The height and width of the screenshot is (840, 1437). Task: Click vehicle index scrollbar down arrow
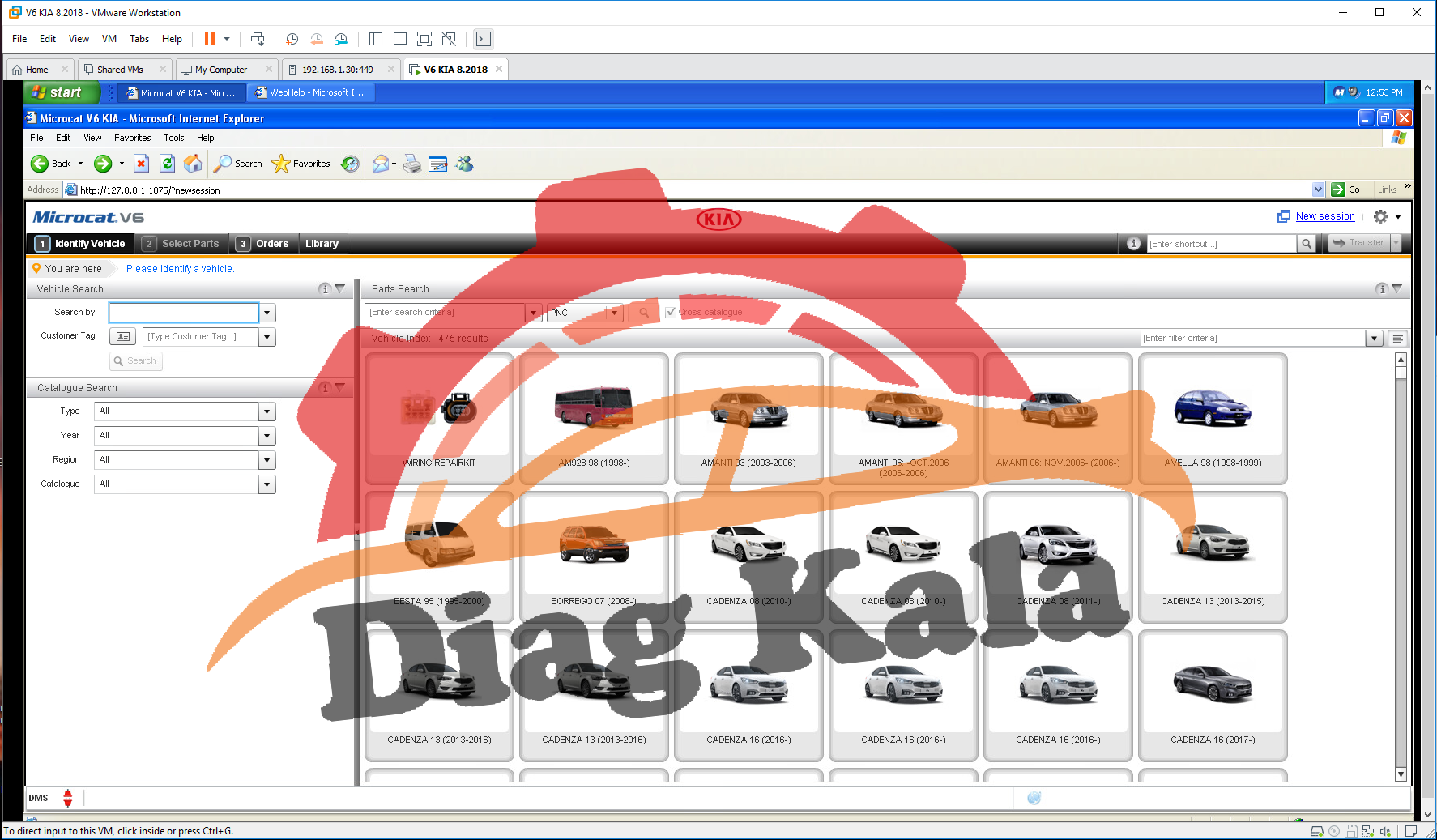[1401, 774]
